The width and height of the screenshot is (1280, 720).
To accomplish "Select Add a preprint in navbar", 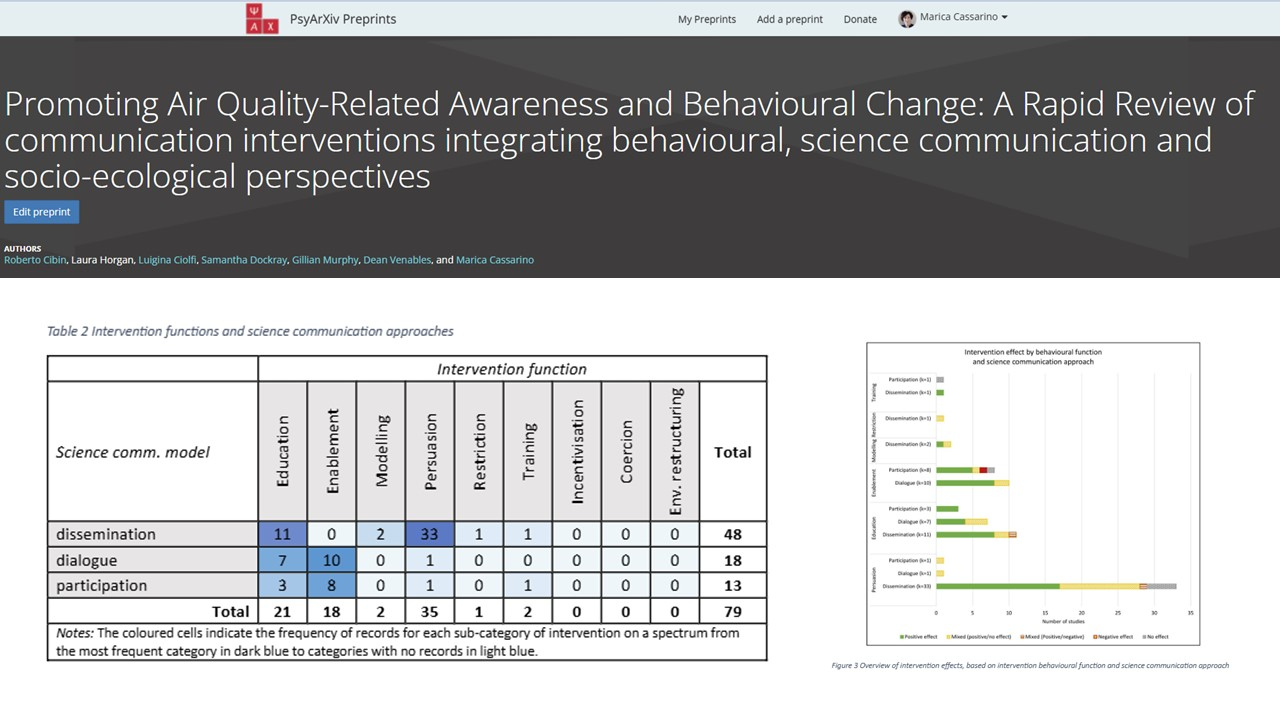I will click(789, 19).
